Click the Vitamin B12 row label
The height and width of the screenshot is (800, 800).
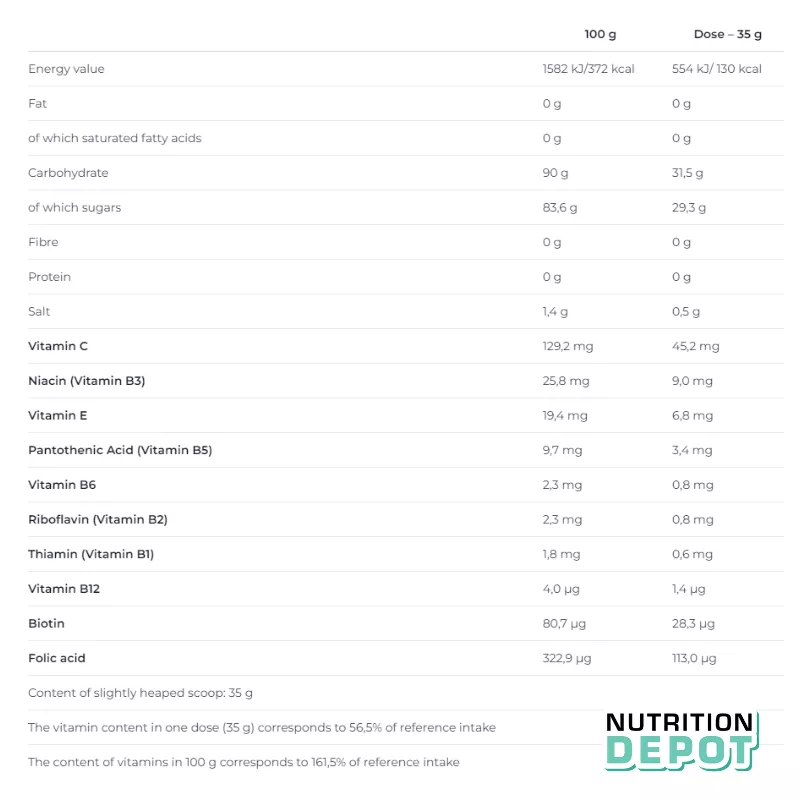[64, 589]
